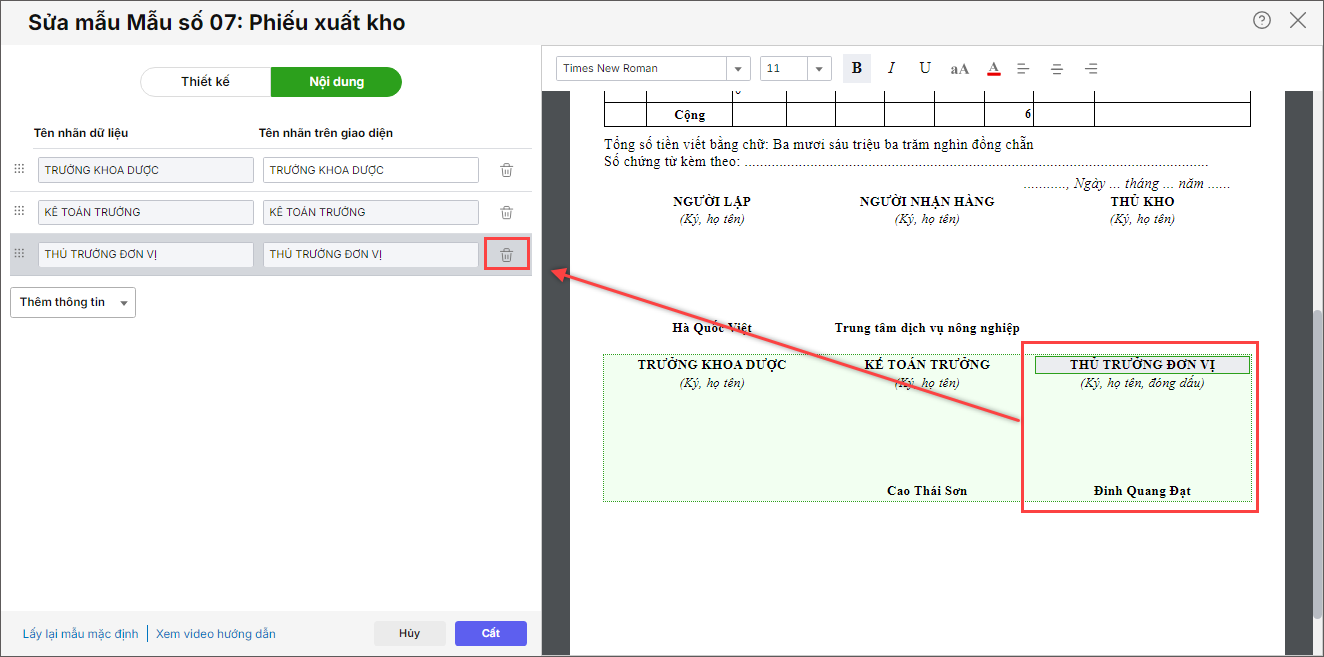Click the Hủy button
Screen dimensions: 1324x657
tap(409, 633)
